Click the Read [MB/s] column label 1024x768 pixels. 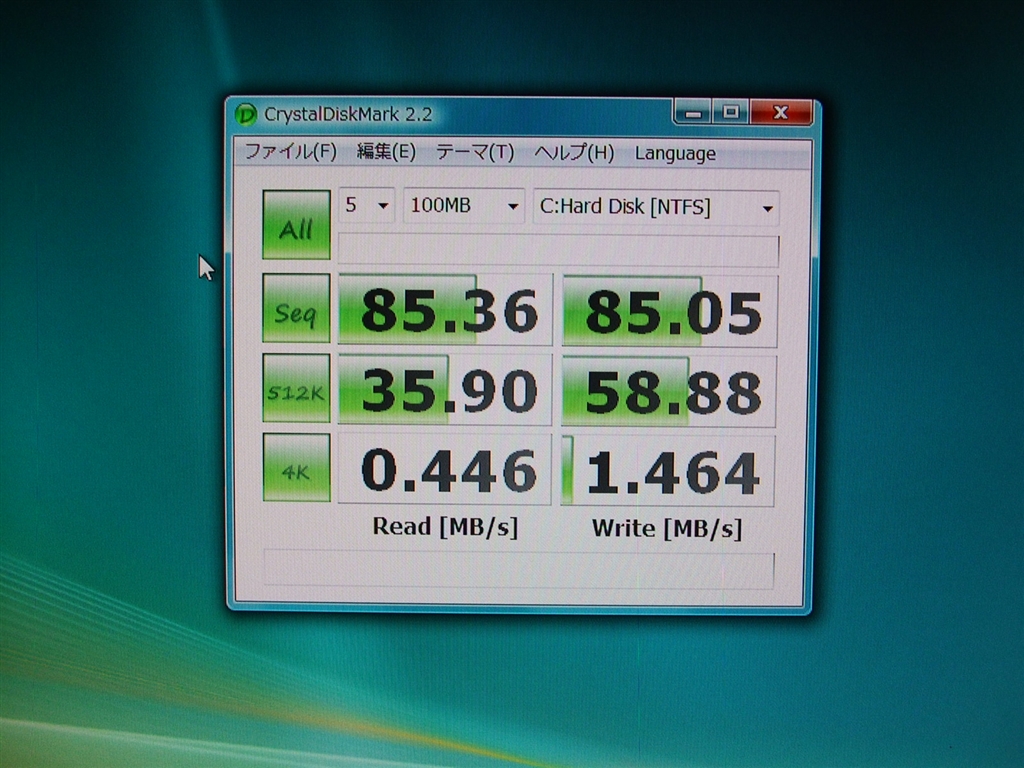(445, 526)
